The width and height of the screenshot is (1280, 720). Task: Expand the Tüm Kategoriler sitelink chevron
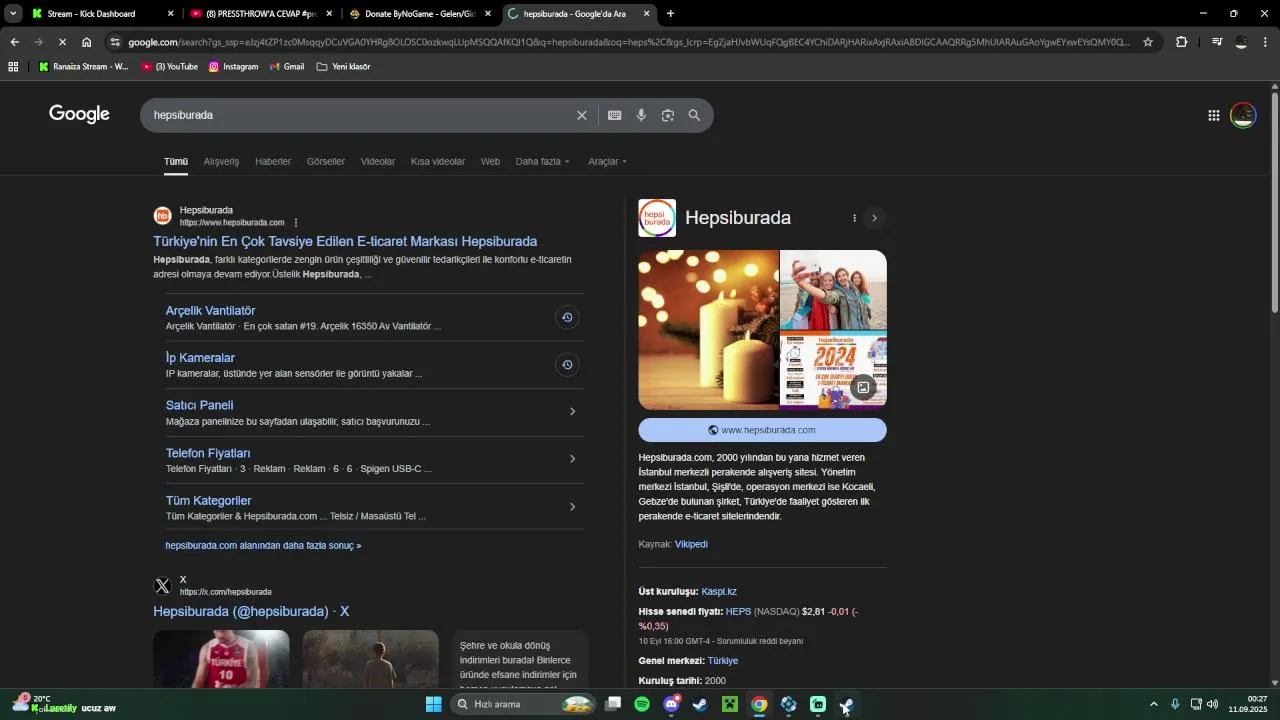tap(572, 507)
